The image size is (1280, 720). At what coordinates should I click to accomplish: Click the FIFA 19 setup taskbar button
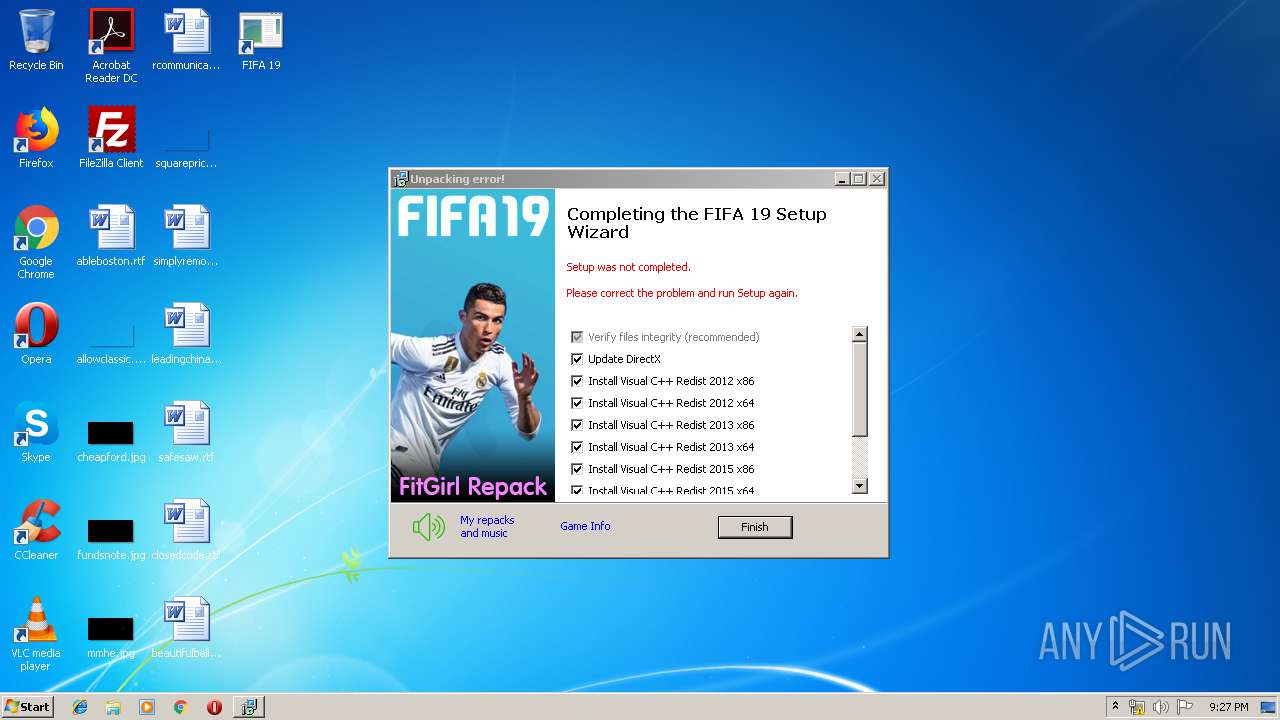(248, 707)
